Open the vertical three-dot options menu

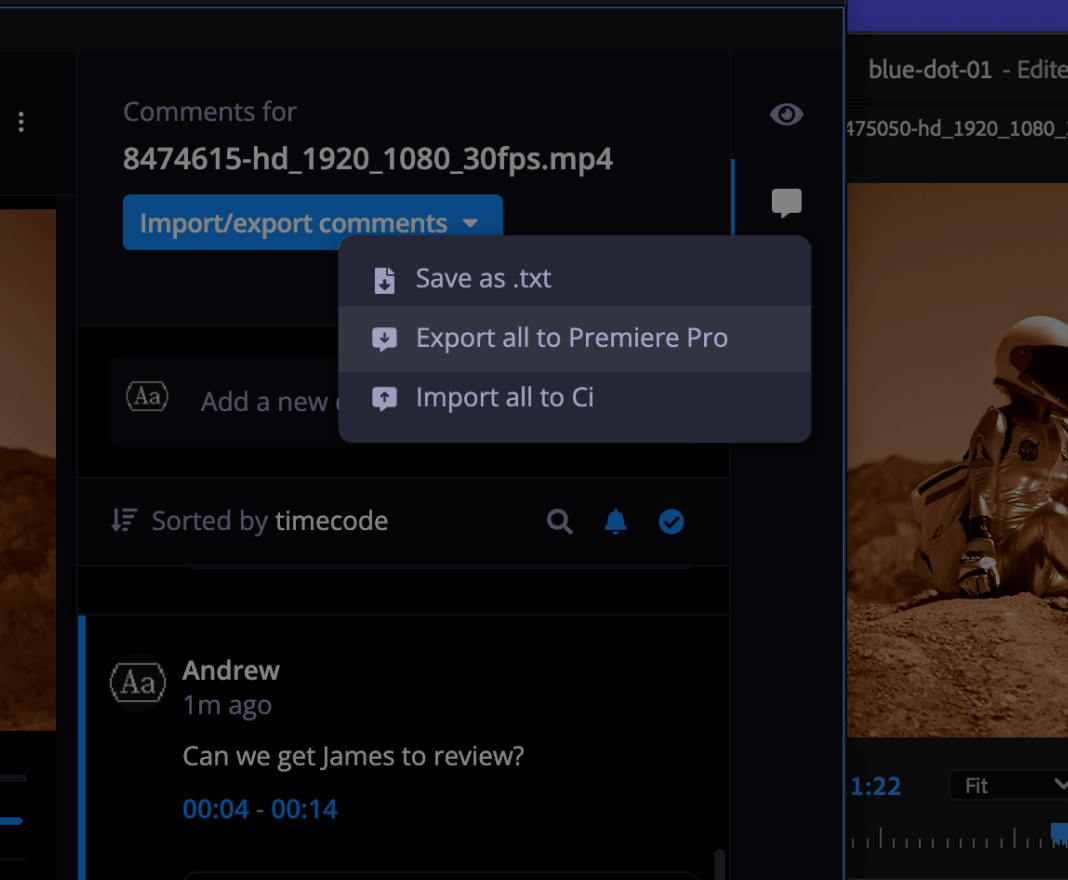click(21, 121)
